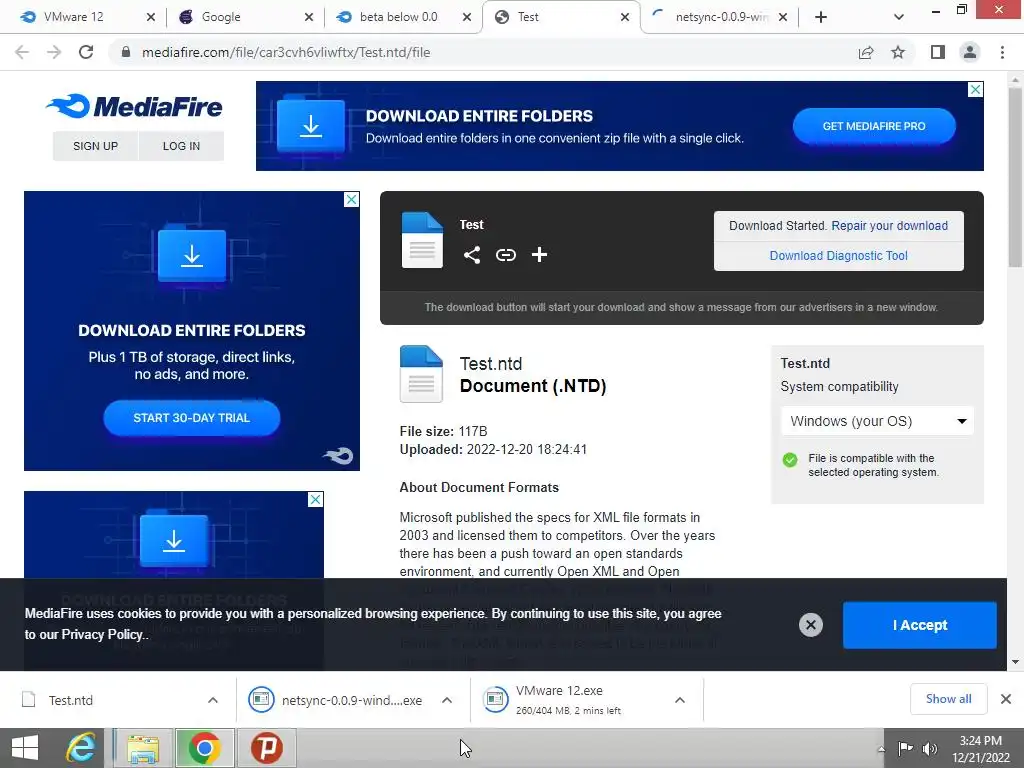This screenshot has height=768, width=1024.
Task: Click the volume speaker tray icon
Action: coord(930,748)
